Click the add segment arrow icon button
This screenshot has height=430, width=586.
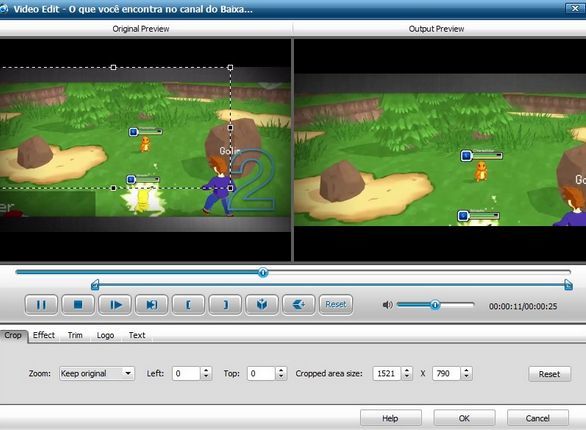click(299, 305)
